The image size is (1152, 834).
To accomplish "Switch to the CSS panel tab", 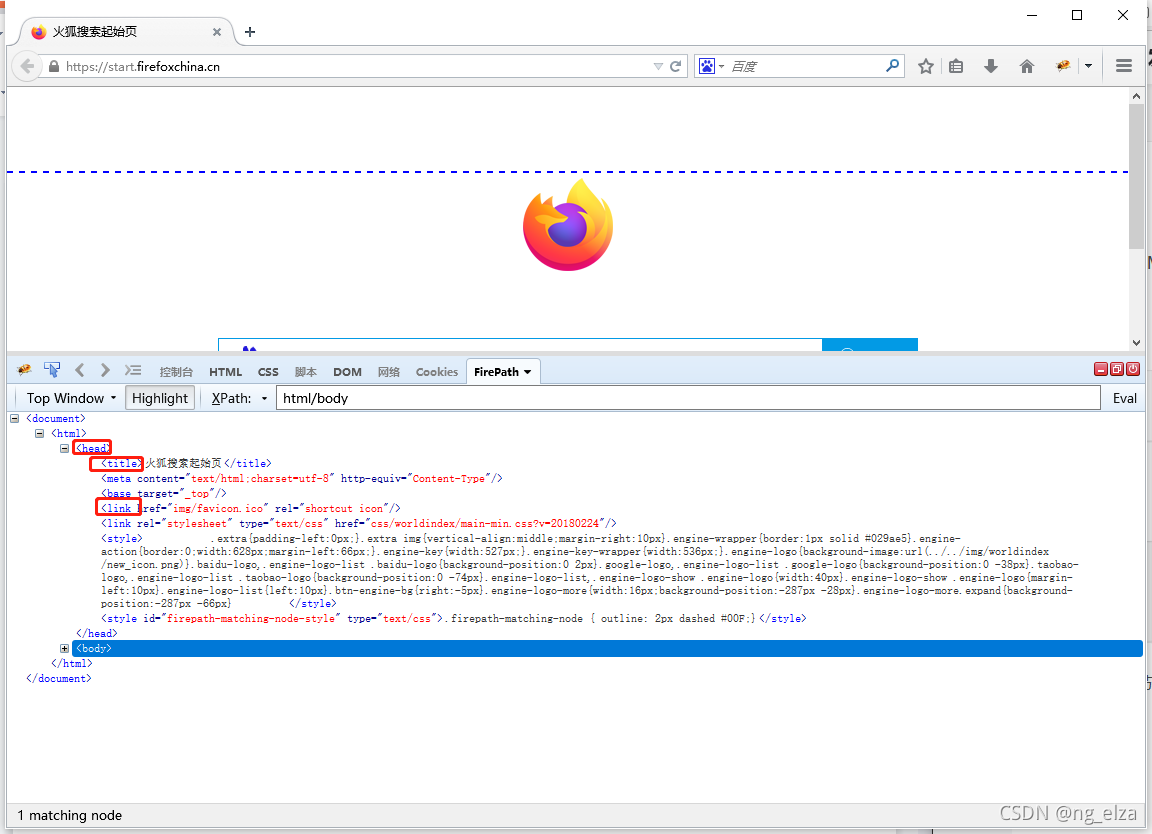I will [x=268, y=372].
